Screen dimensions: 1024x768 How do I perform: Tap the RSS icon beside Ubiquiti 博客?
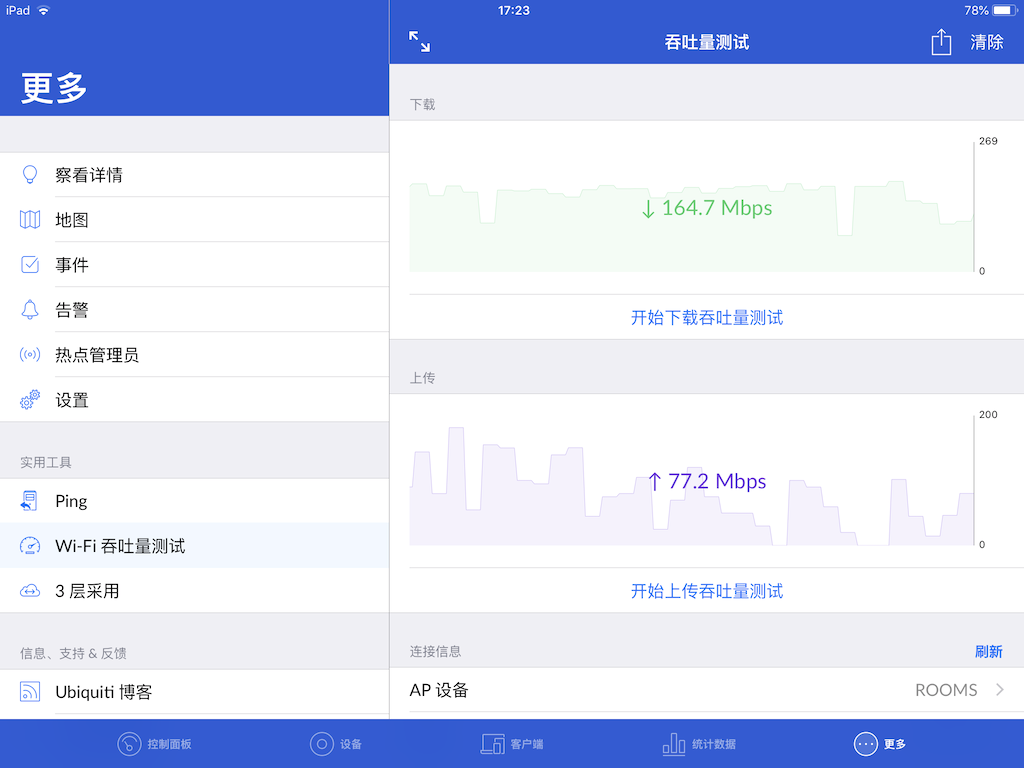coord(30,692)
